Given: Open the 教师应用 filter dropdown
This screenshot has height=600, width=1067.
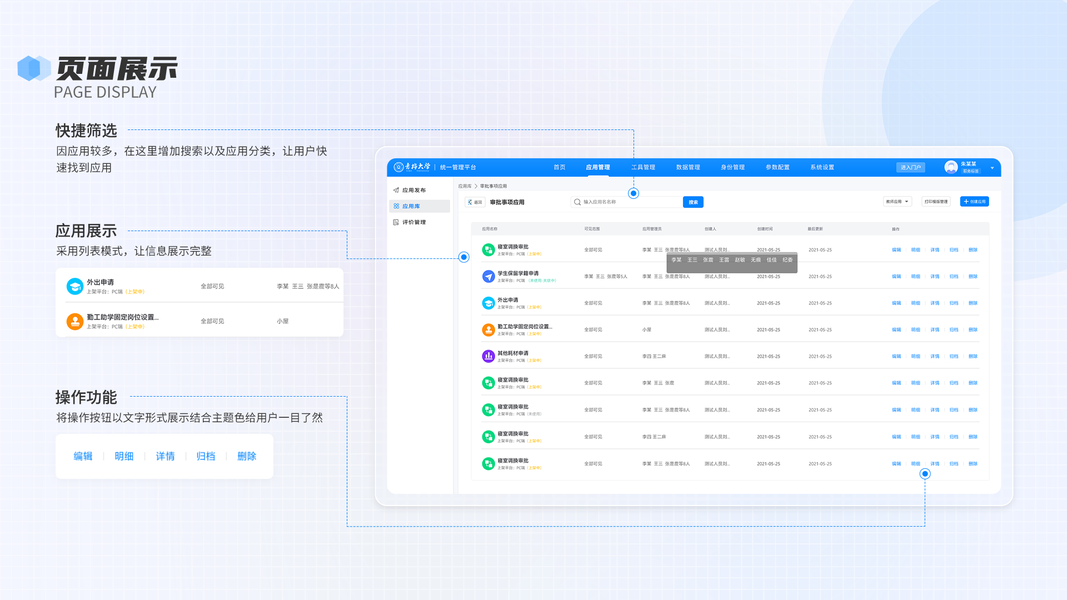Looking at the screenshot, I should [897, 202].
